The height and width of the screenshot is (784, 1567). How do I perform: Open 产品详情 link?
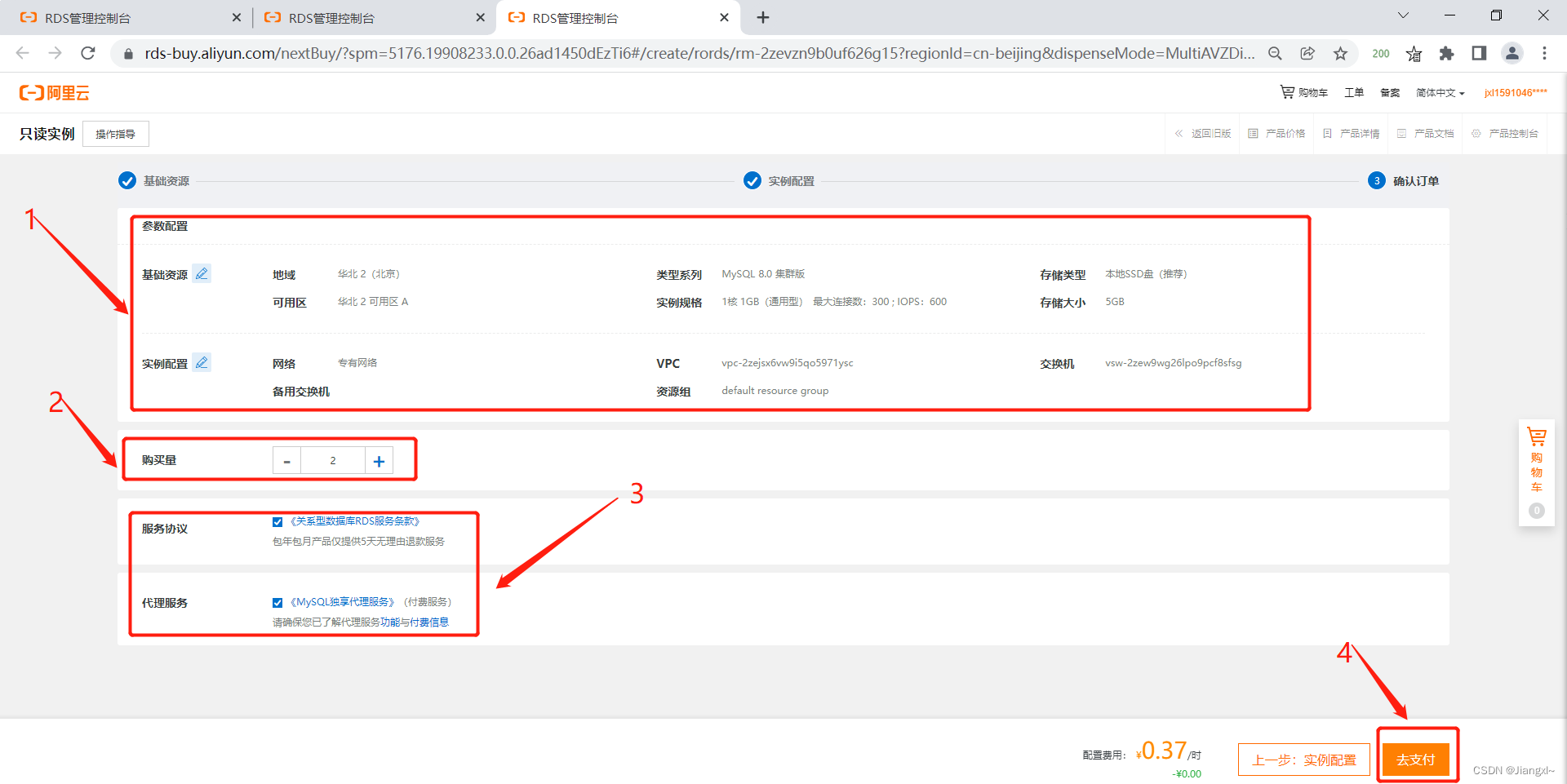pyautogui.click(x=1352, y=133)
